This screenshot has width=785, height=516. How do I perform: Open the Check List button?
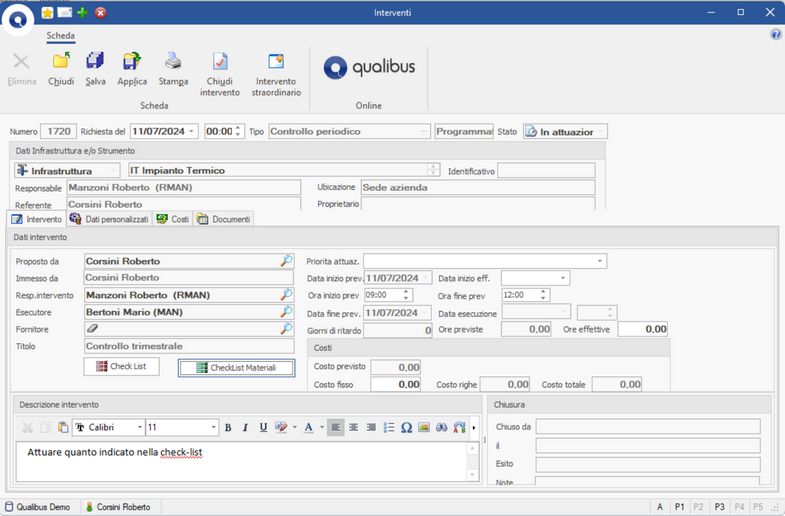(122, 366)
